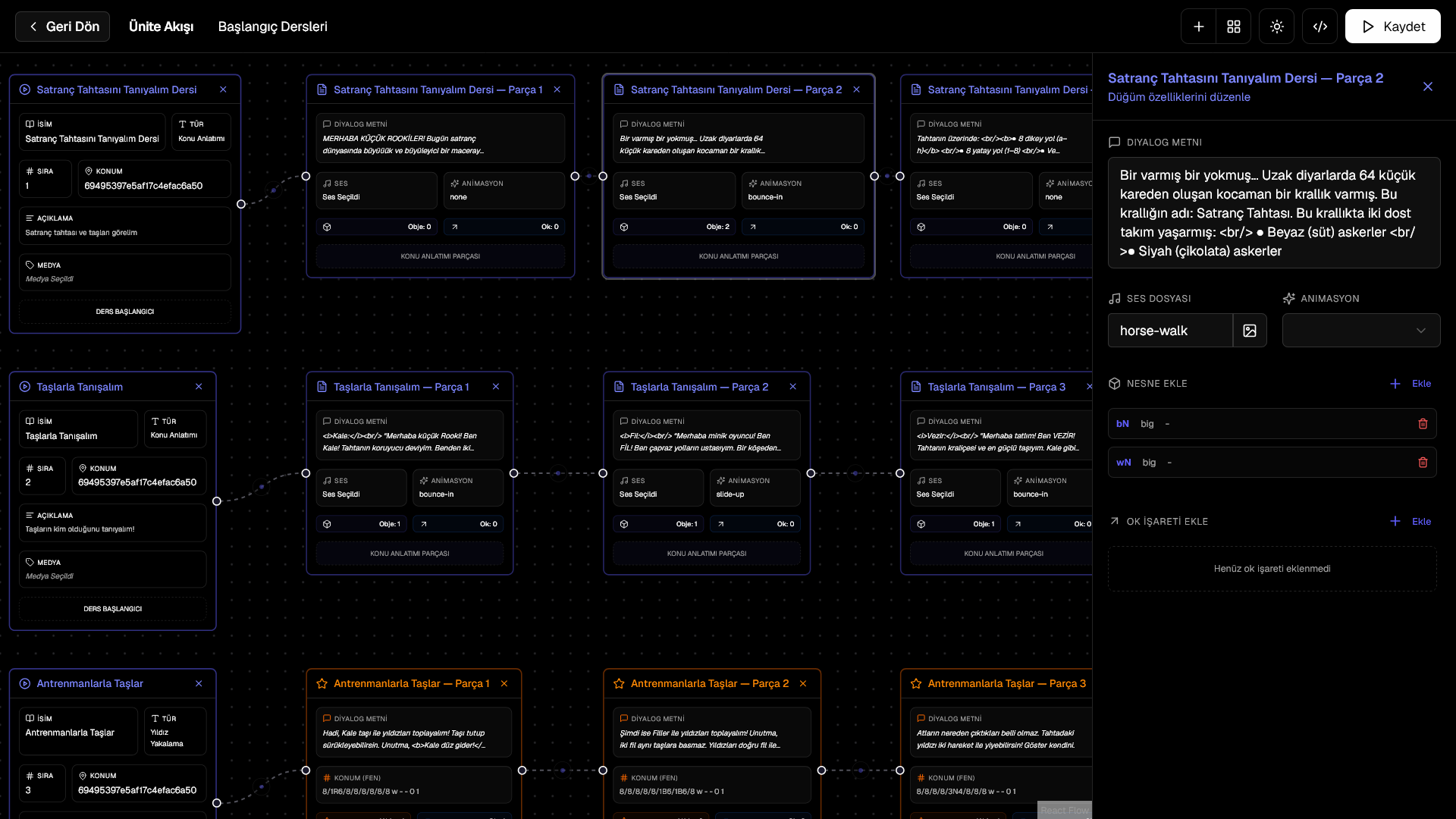Click the document icon on Taşlarla Tanışalım — Parça 2

tap(619, 387)
